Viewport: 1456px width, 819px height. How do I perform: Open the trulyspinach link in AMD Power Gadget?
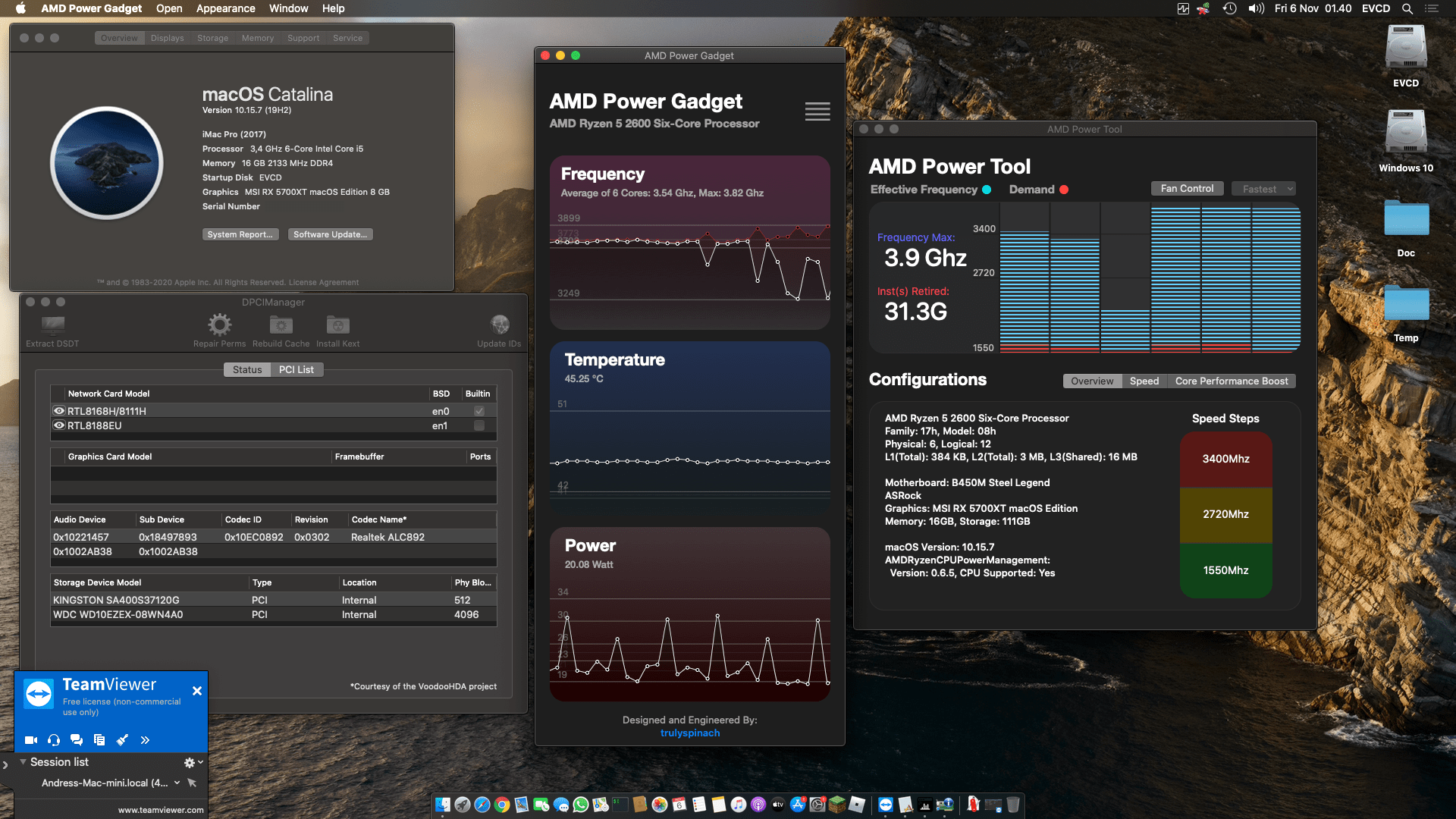click(x=689, y=733)
